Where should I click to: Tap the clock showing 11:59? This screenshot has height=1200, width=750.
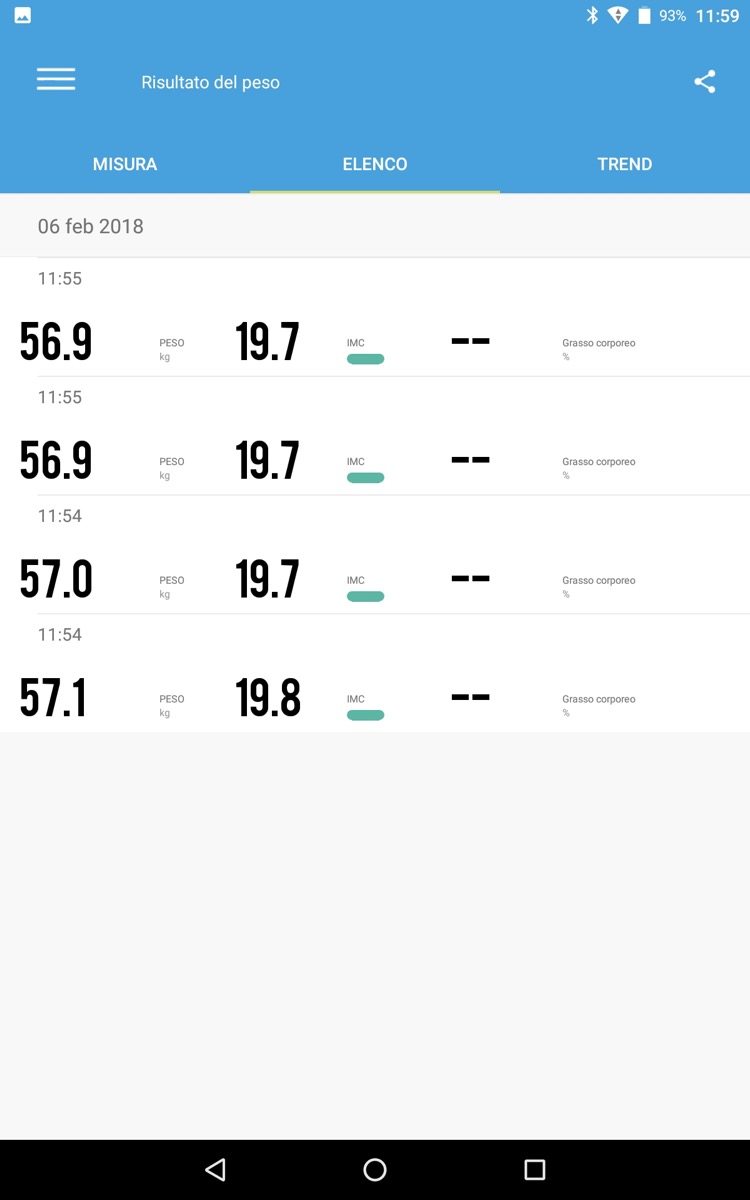click(717, 16)
